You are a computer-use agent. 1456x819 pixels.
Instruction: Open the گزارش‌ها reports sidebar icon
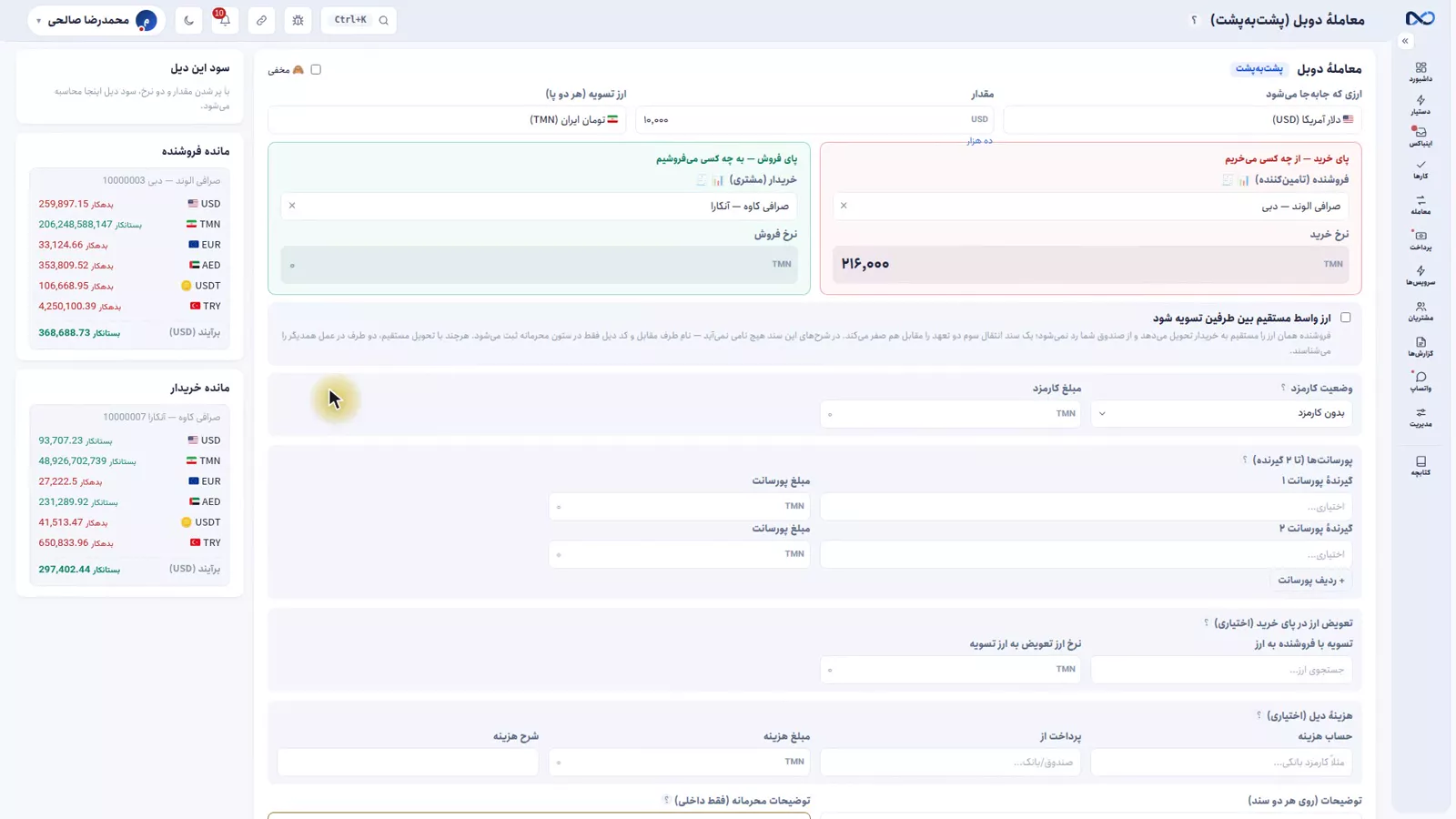pos(1421,347)
